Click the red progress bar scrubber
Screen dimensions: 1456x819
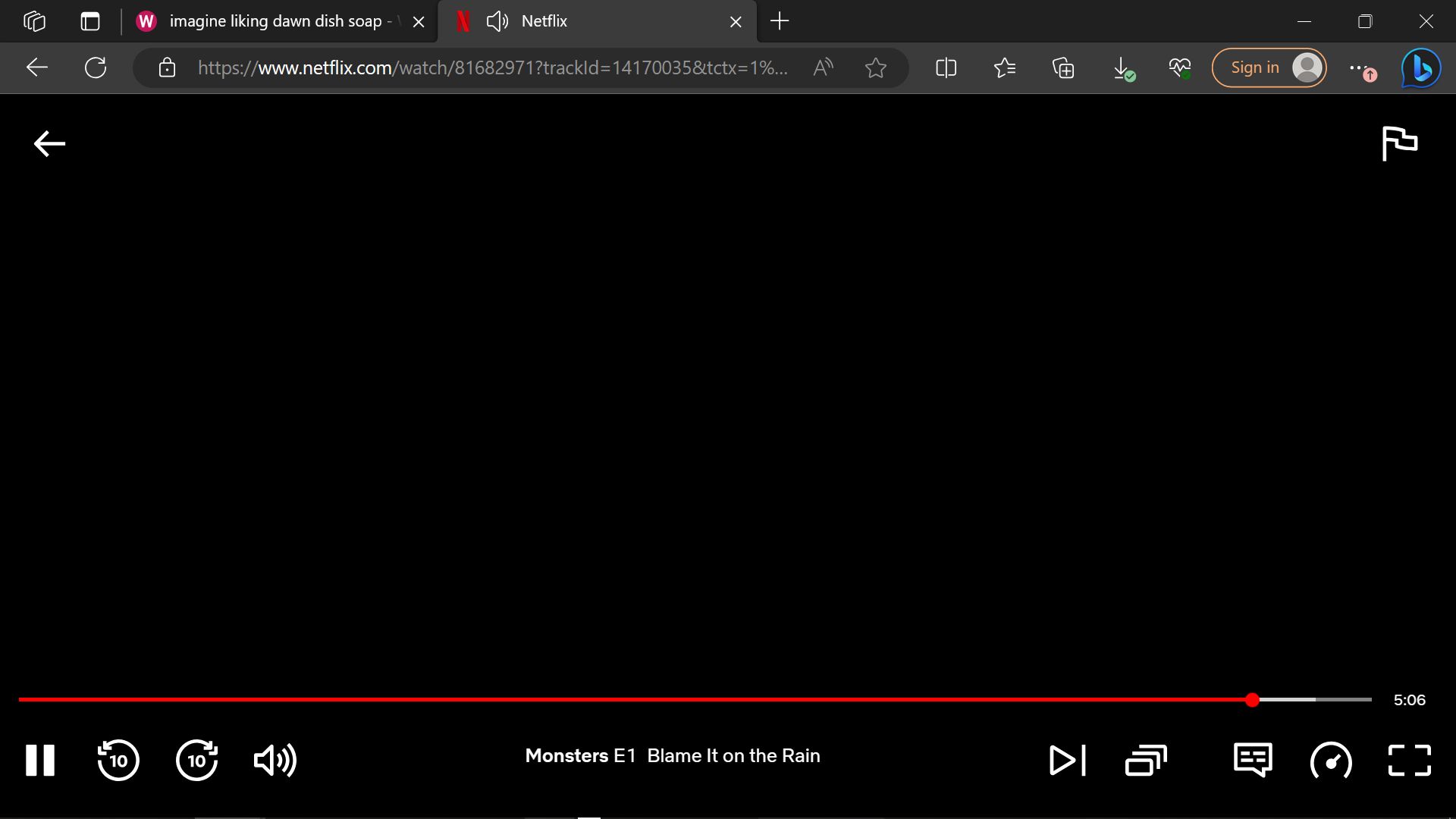click(1252, 699)
